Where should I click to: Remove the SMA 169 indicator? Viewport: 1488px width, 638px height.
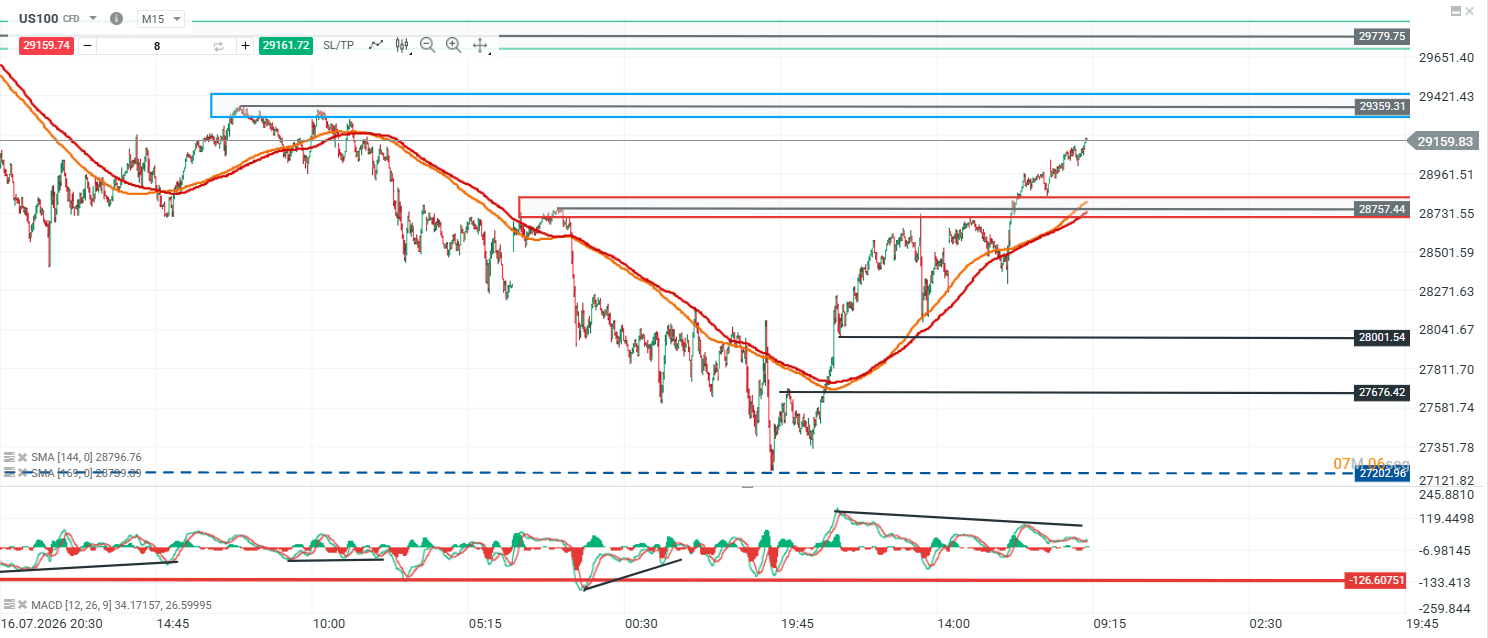[x=22, y=472]
